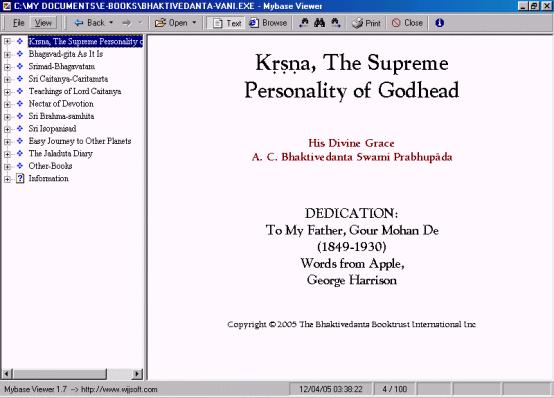This screenshot has height=398, width=554.
Task: Click the copyright line at page bottom
Action: coord(352,324)
